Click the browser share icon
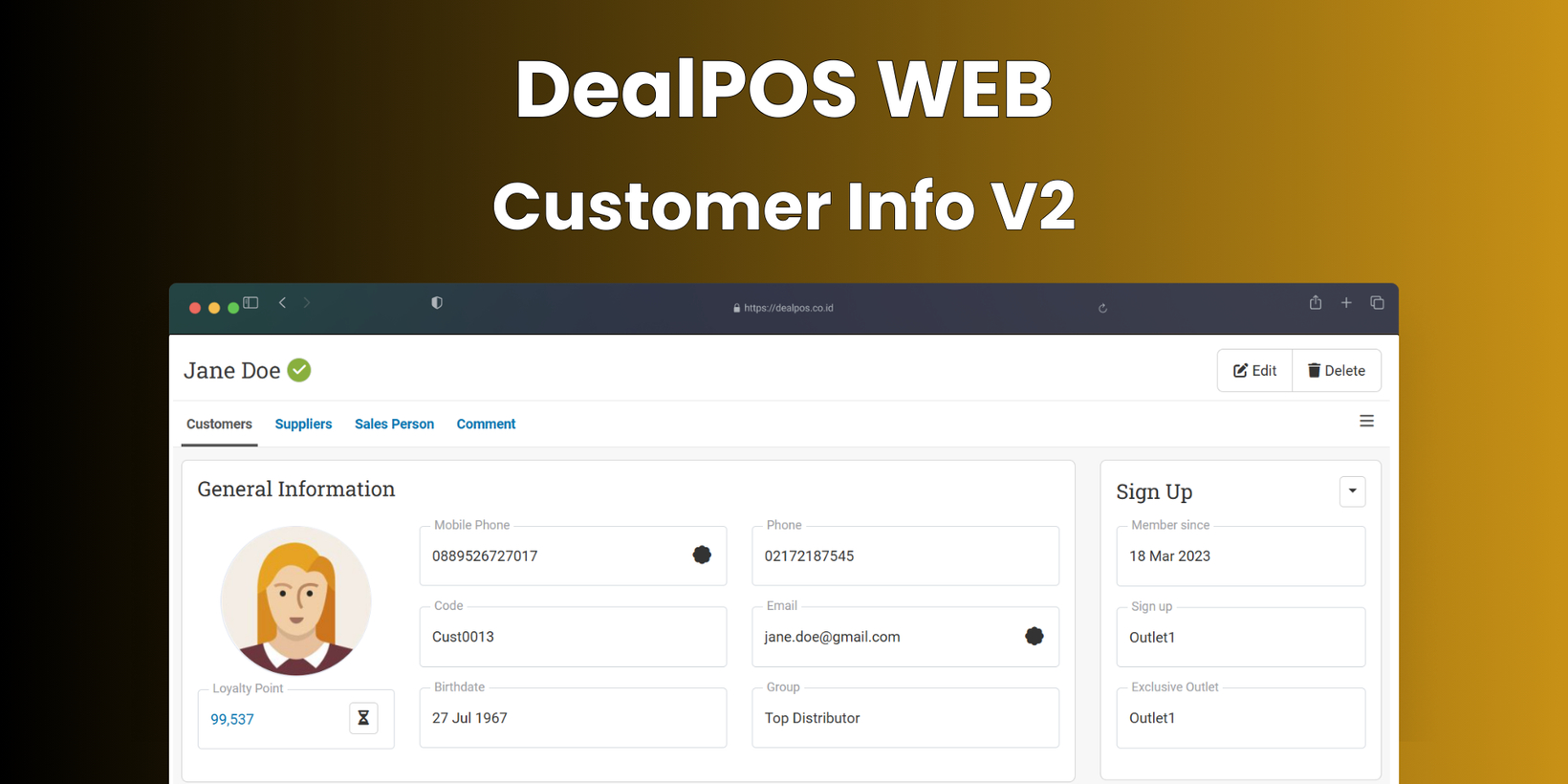 pos(1316,302)
